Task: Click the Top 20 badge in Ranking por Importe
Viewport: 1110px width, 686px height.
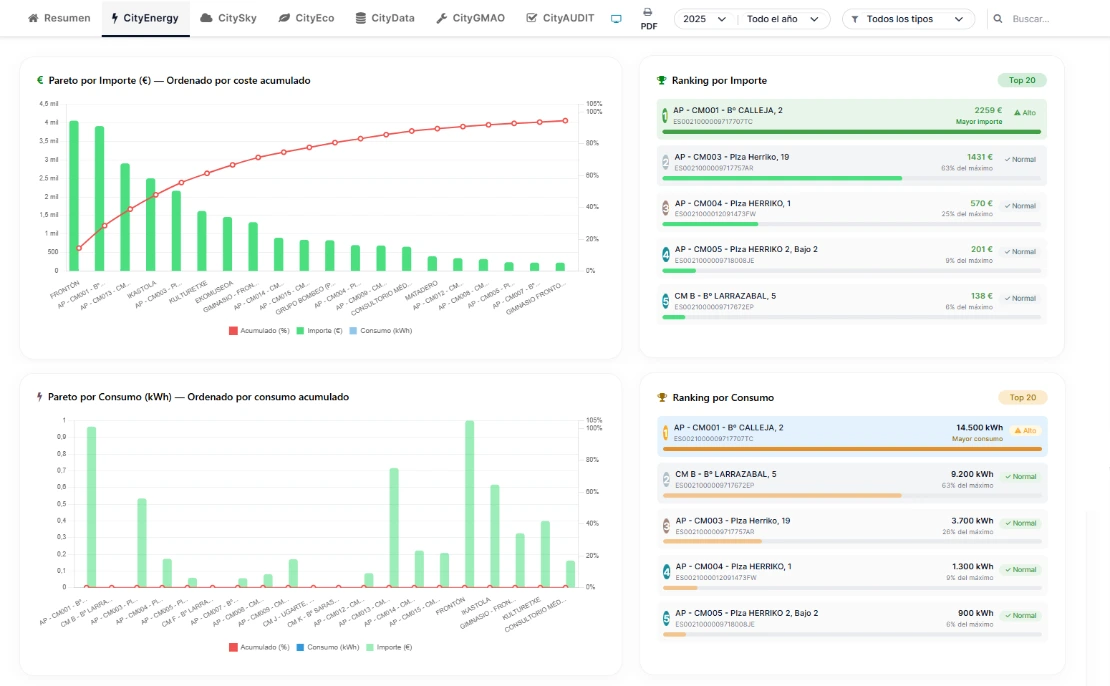Action: pyautogui.click(x=1022, y=80)
